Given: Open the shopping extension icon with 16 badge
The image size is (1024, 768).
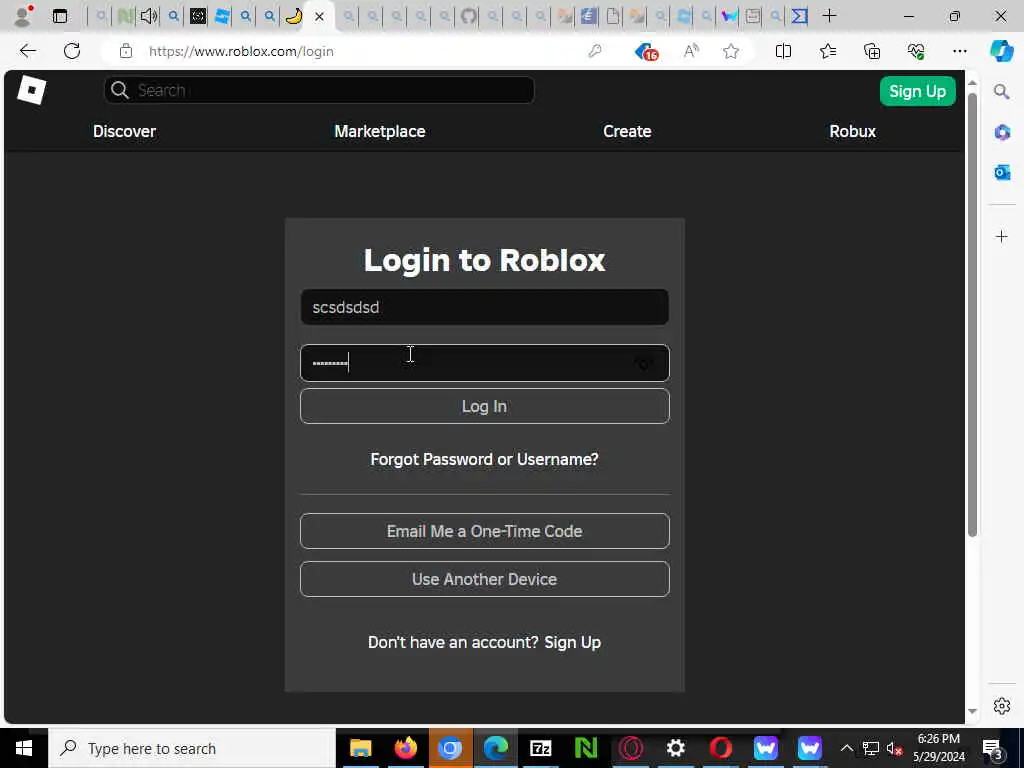Looking at the screenshot, I should (646, 52).
